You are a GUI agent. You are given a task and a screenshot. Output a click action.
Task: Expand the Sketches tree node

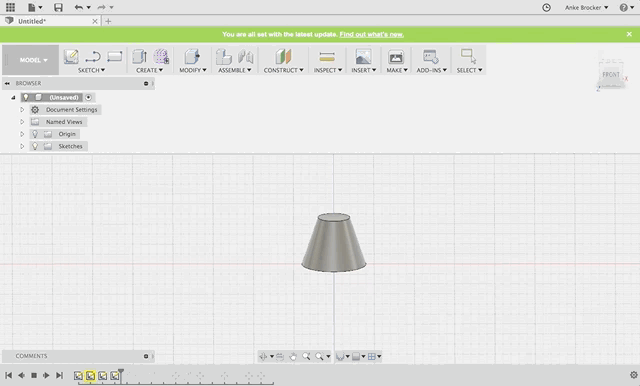[22, 146]
